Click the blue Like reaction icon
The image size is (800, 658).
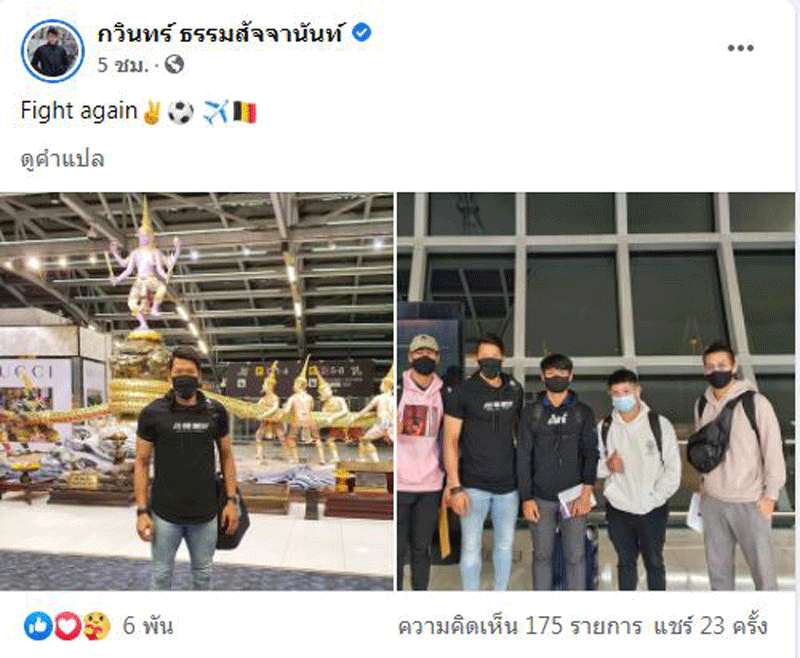pos(38,626)
